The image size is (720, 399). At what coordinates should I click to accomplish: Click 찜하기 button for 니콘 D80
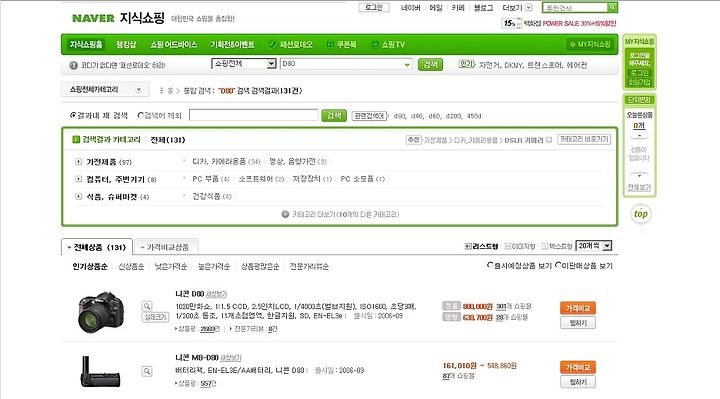point(578,323)
